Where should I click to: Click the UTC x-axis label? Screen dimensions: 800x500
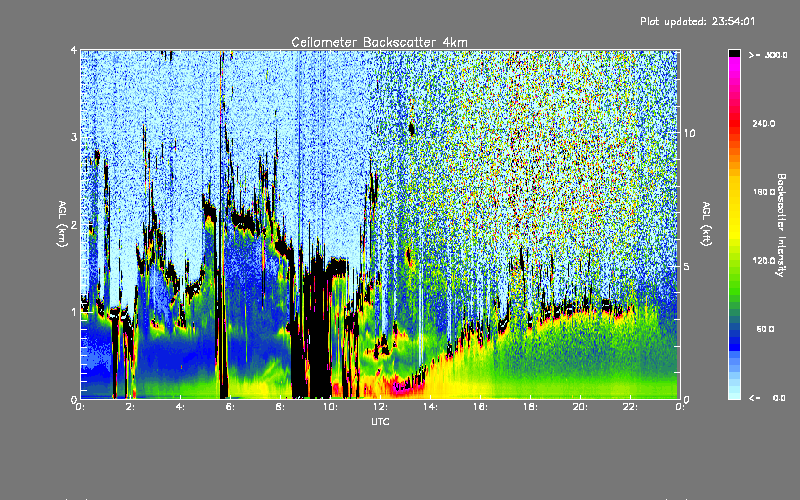point(380,421)
